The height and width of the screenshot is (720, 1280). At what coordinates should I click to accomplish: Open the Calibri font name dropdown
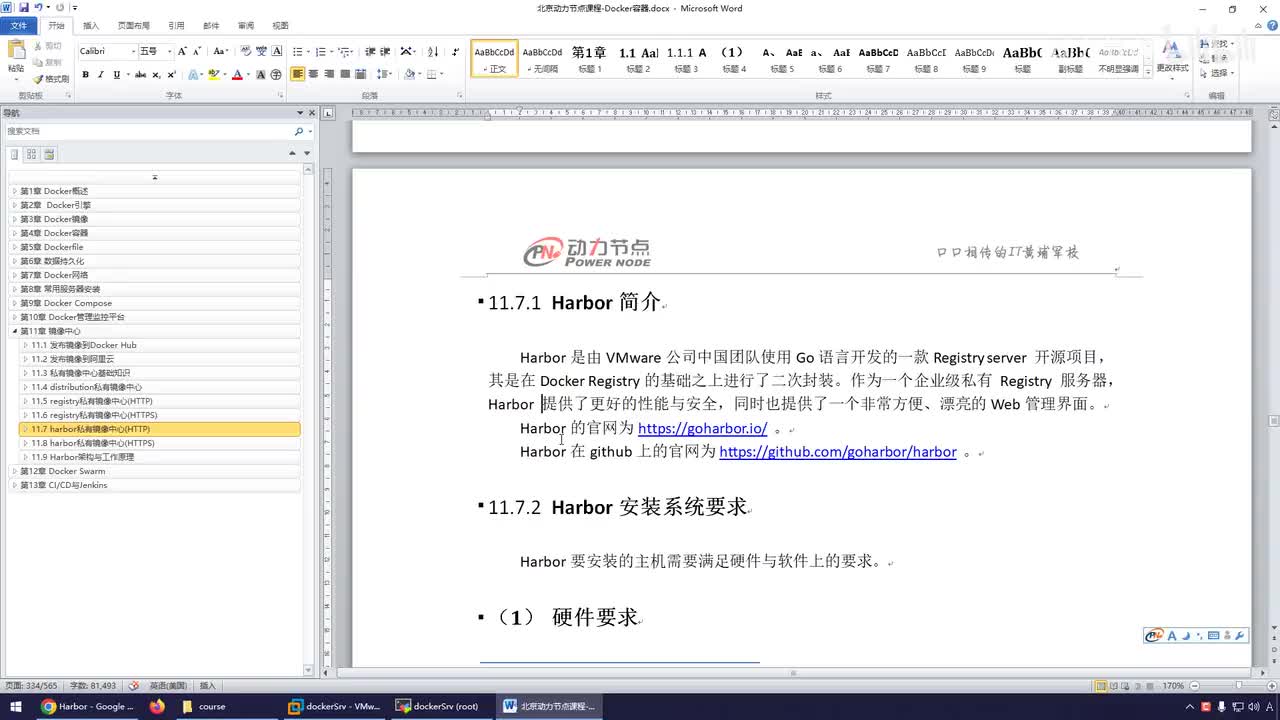(134, 51)
